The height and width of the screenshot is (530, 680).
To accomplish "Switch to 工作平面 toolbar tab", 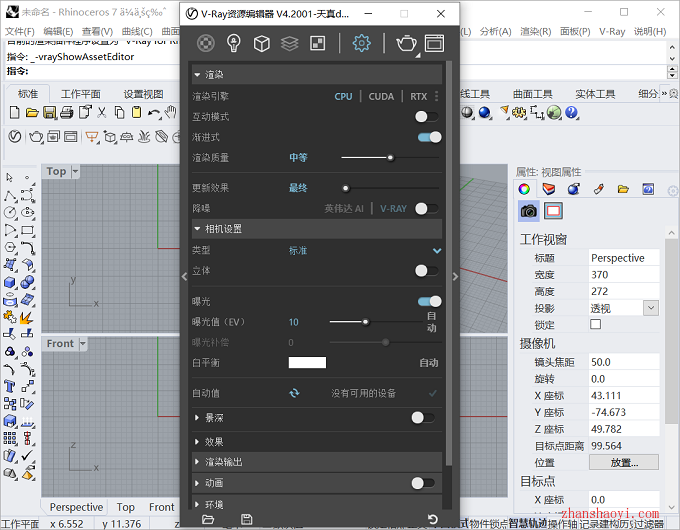I will [81, 94].
